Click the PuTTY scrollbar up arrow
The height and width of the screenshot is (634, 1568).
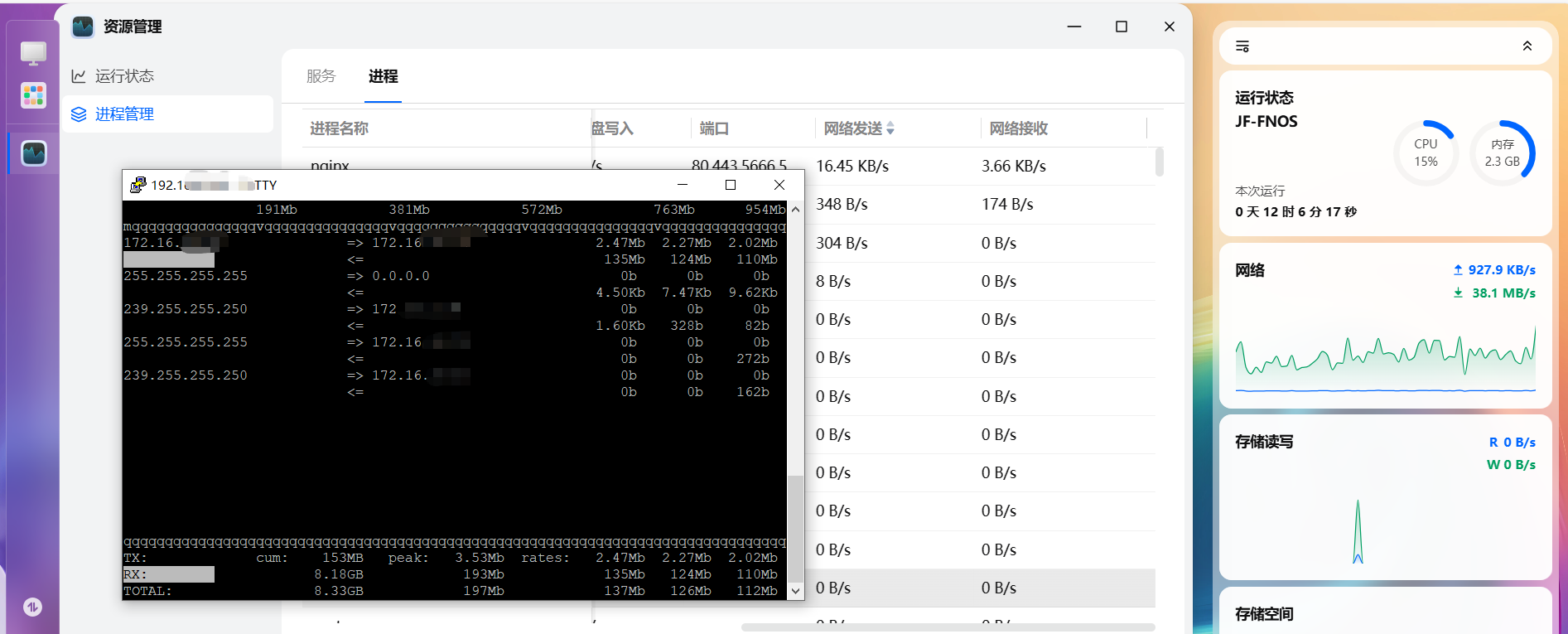point(795,210)
